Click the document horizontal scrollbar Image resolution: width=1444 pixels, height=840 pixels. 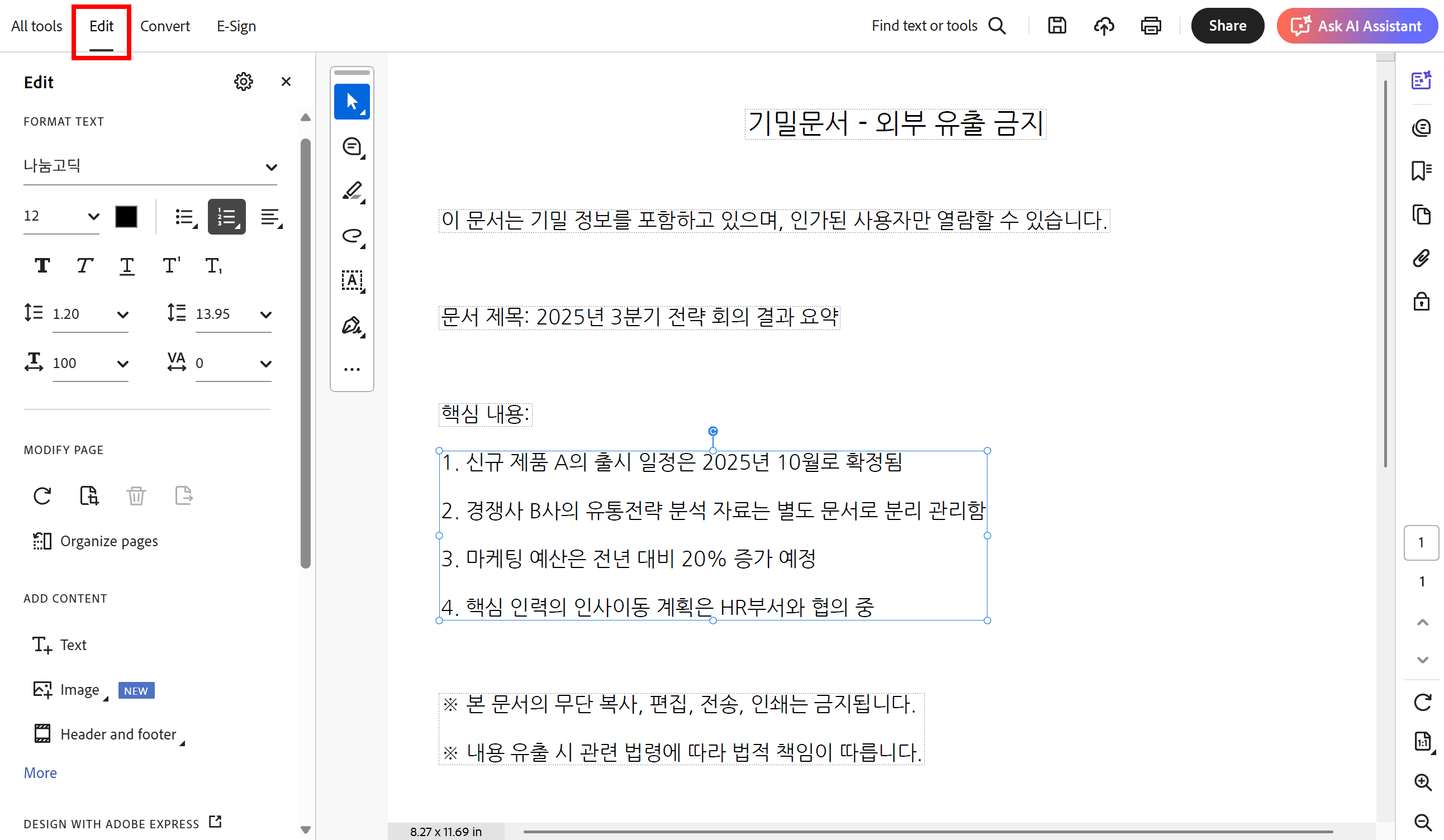927,832
